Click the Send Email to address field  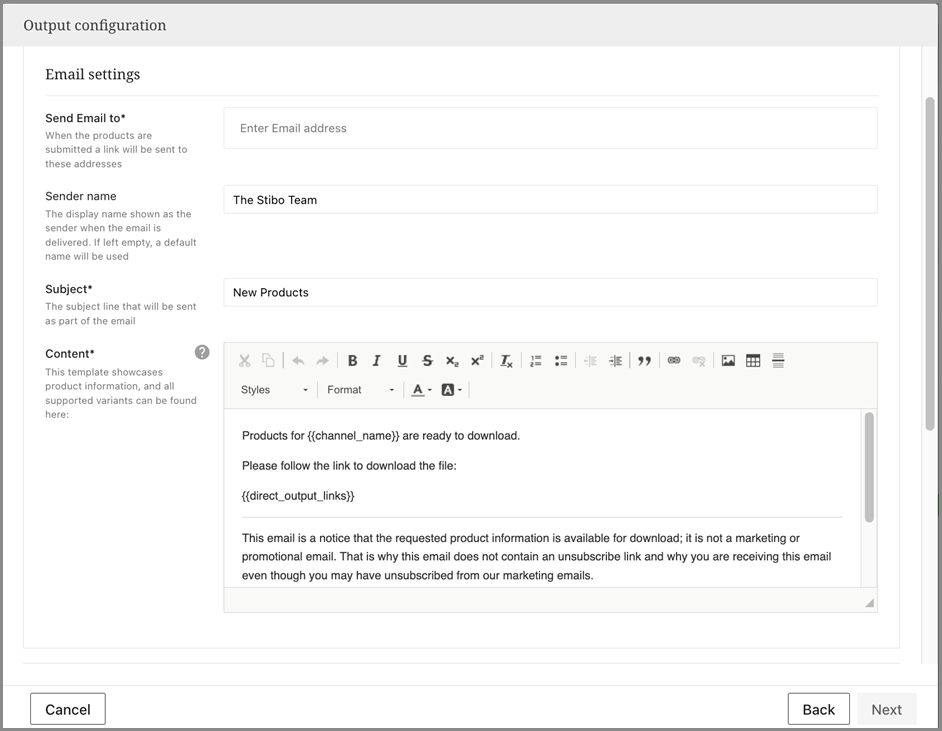tap(550, 128)
